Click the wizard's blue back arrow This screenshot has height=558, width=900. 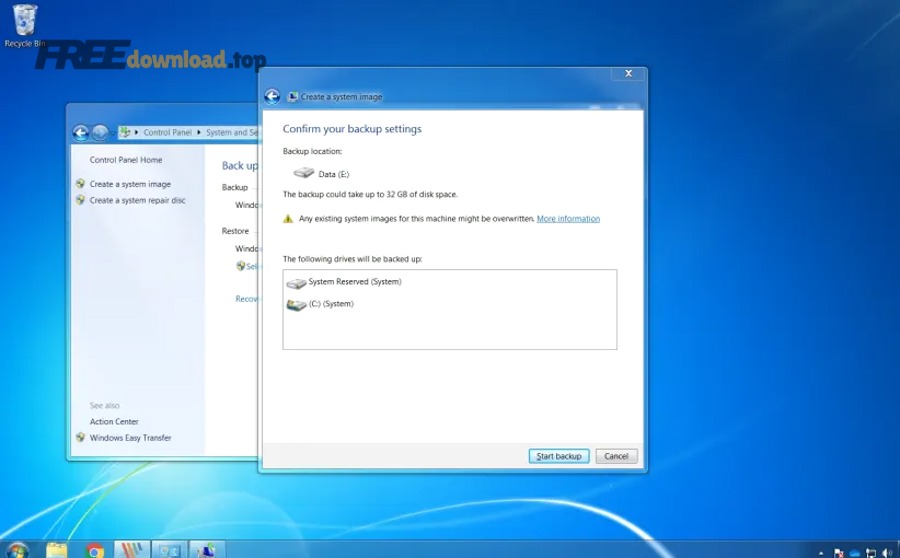pos(272,96)
